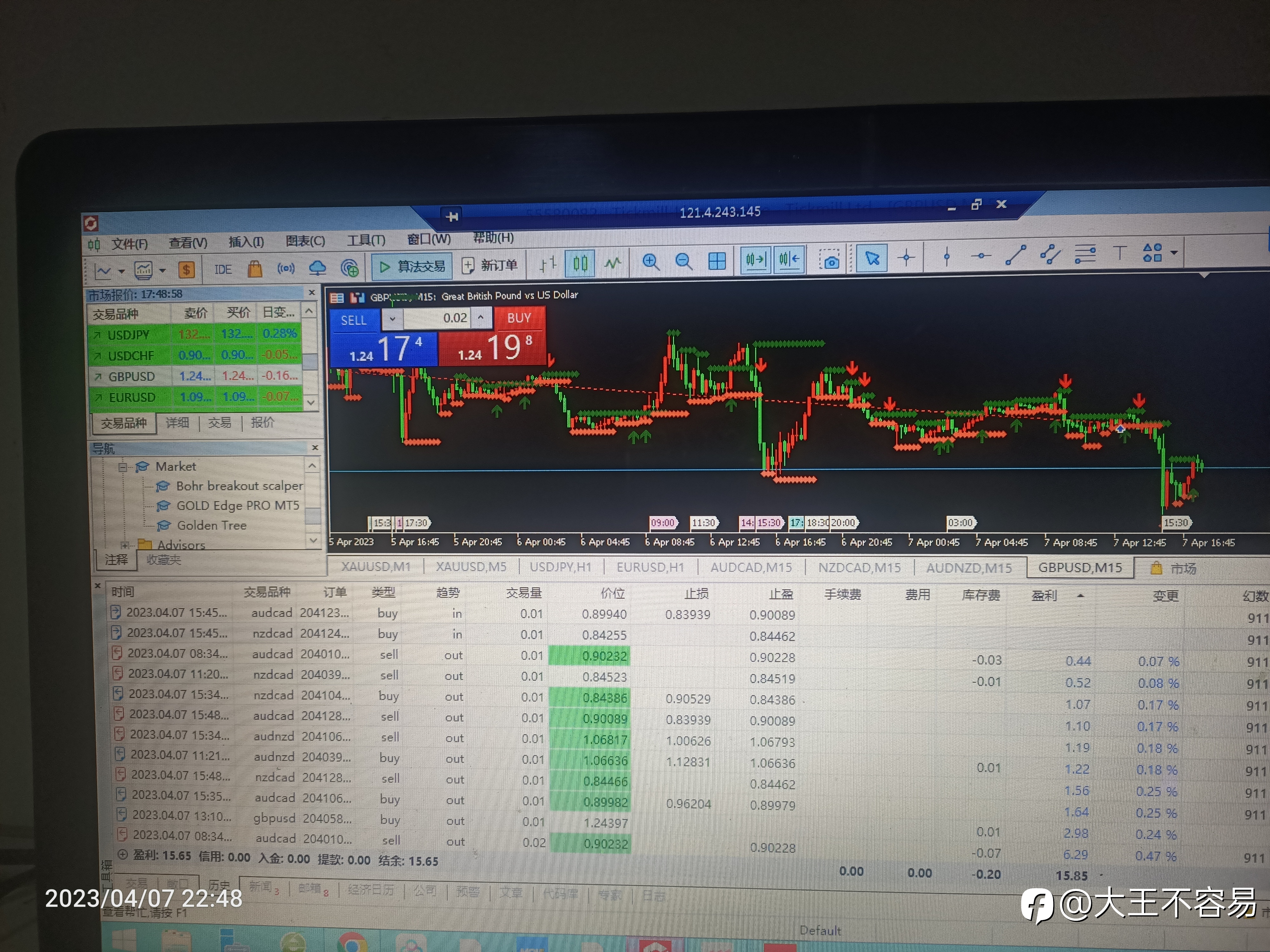Zoom in on the chart

click(651, 262)
